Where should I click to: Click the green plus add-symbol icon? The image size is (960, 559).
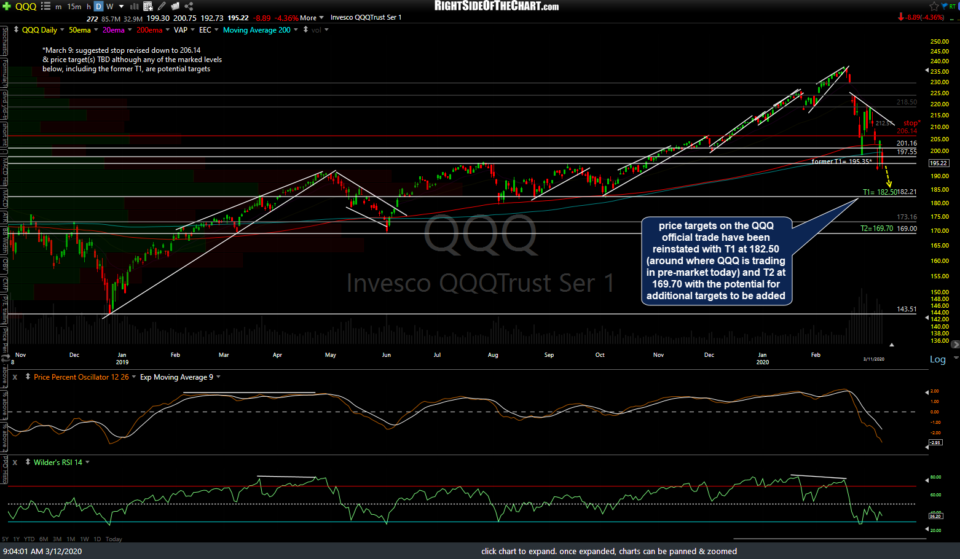[7, 6]
